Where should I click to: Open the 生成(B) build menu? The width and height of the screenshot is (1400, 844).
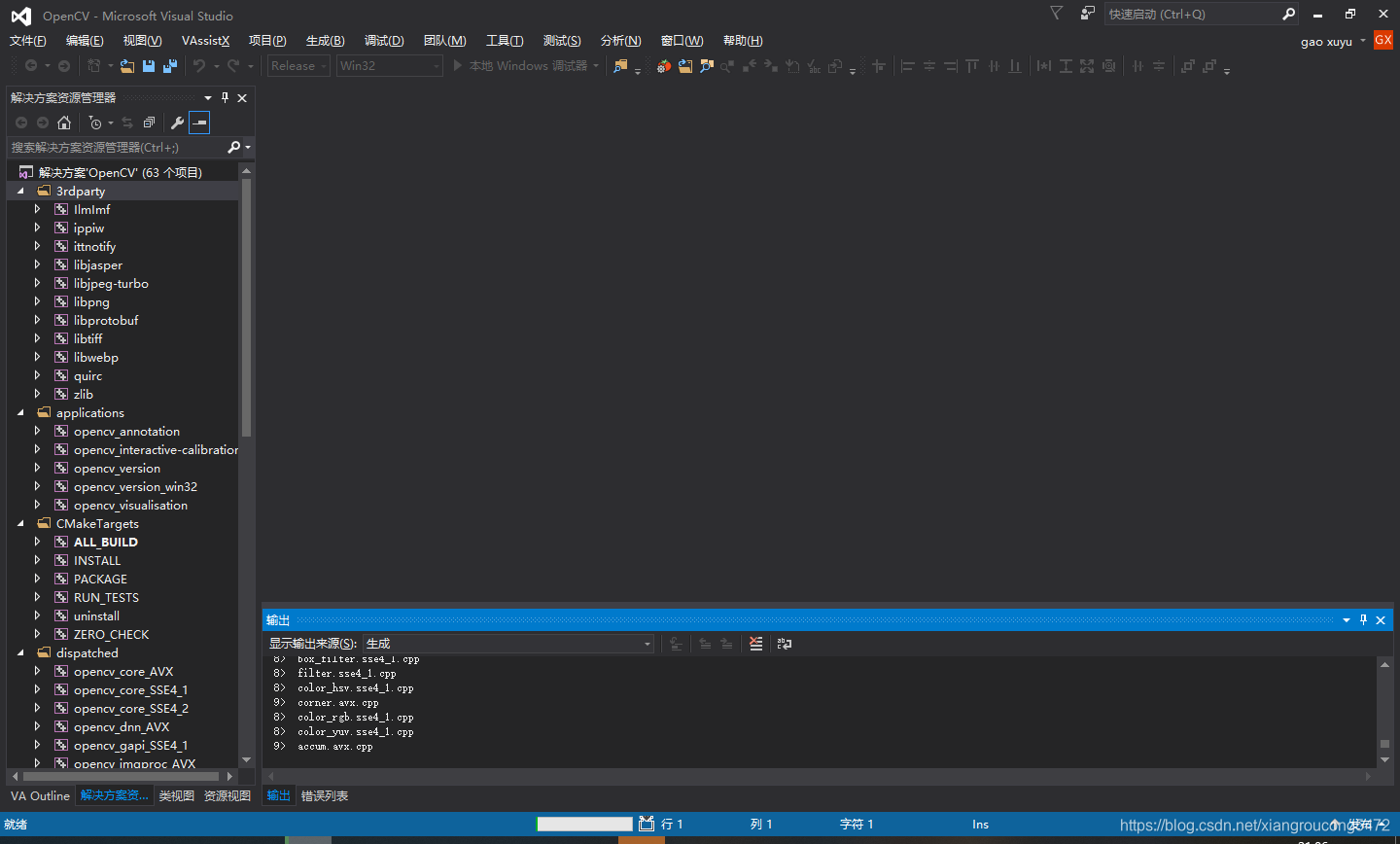pyautogui.click(x=326, y=40)
